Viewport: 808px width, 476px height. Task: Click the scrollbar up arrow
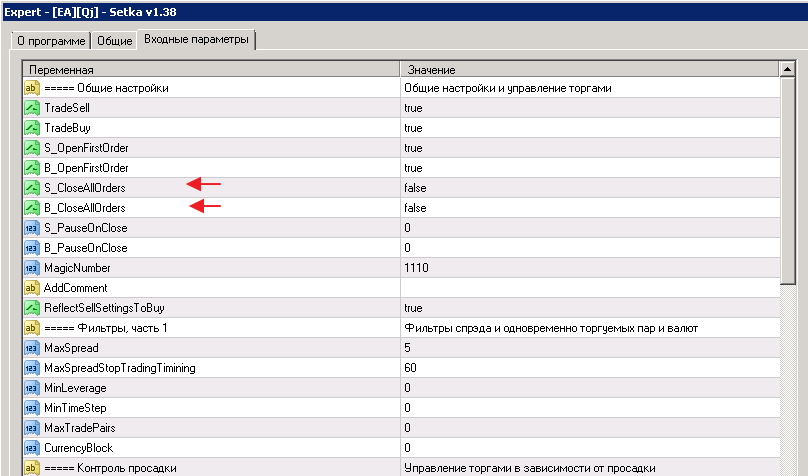pyautogui.click(x=787, y=69)
